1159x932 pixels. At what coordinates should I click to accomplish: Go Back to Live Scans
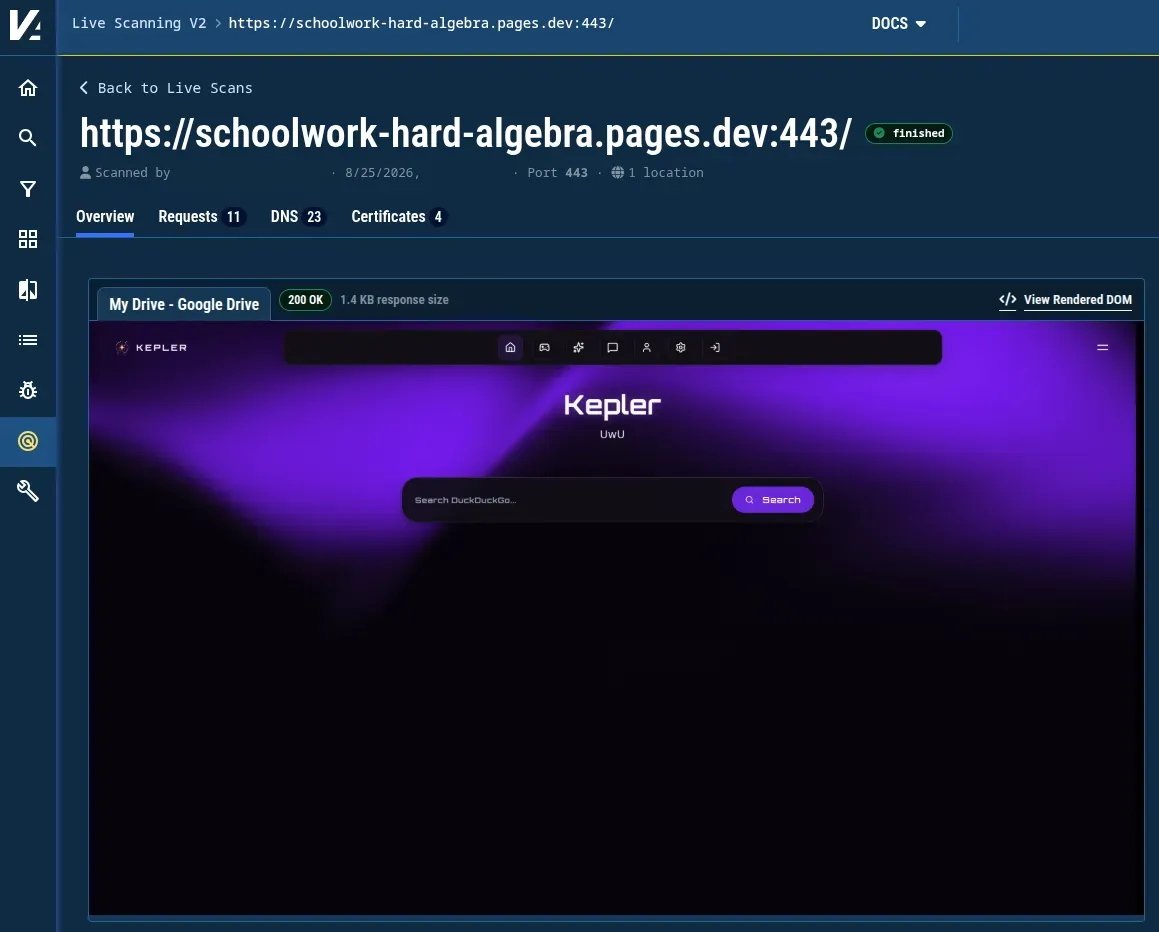click(166, 88)
